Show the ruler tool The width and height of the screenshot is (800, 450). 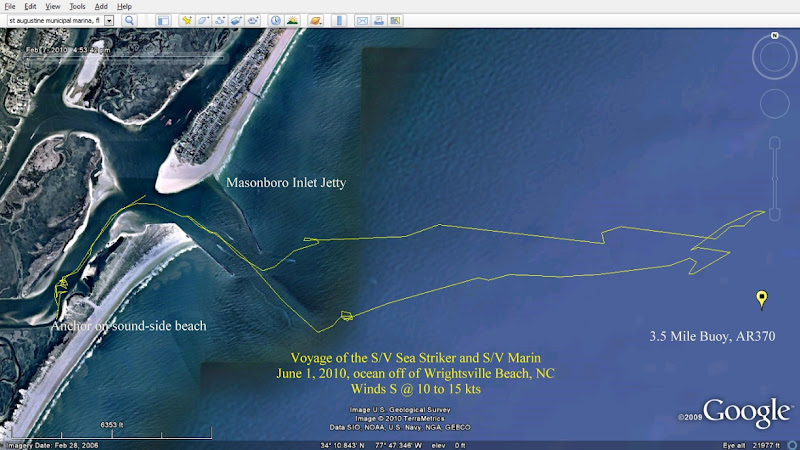tap(339, 20)
